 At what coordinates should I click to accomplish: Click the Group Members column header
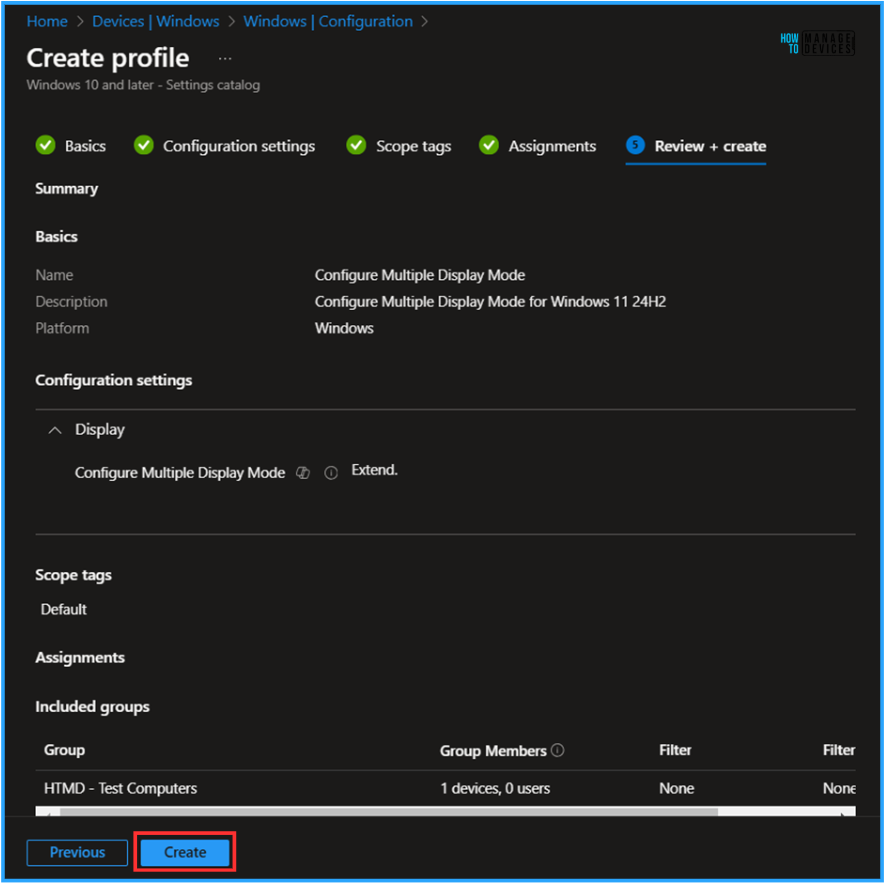(x=493, y=750)
